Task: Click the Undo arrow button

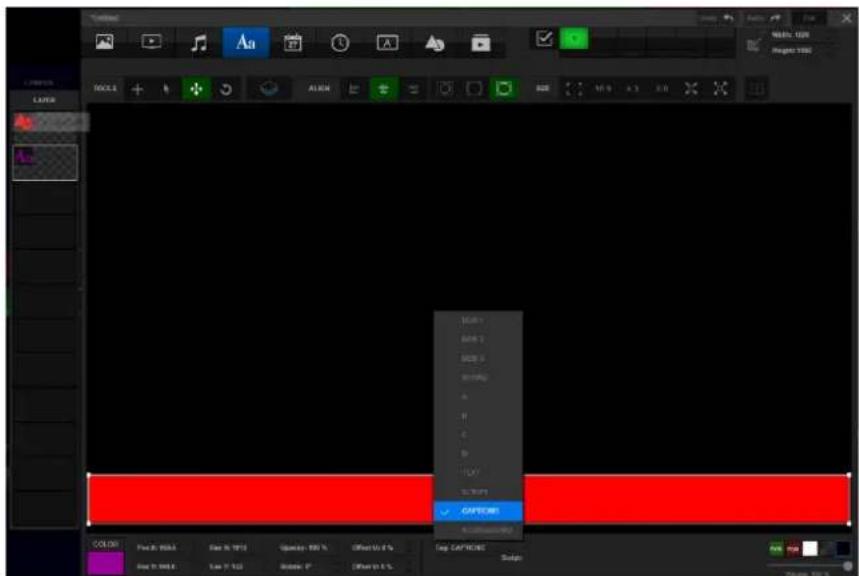Action: tap(717, 18)
